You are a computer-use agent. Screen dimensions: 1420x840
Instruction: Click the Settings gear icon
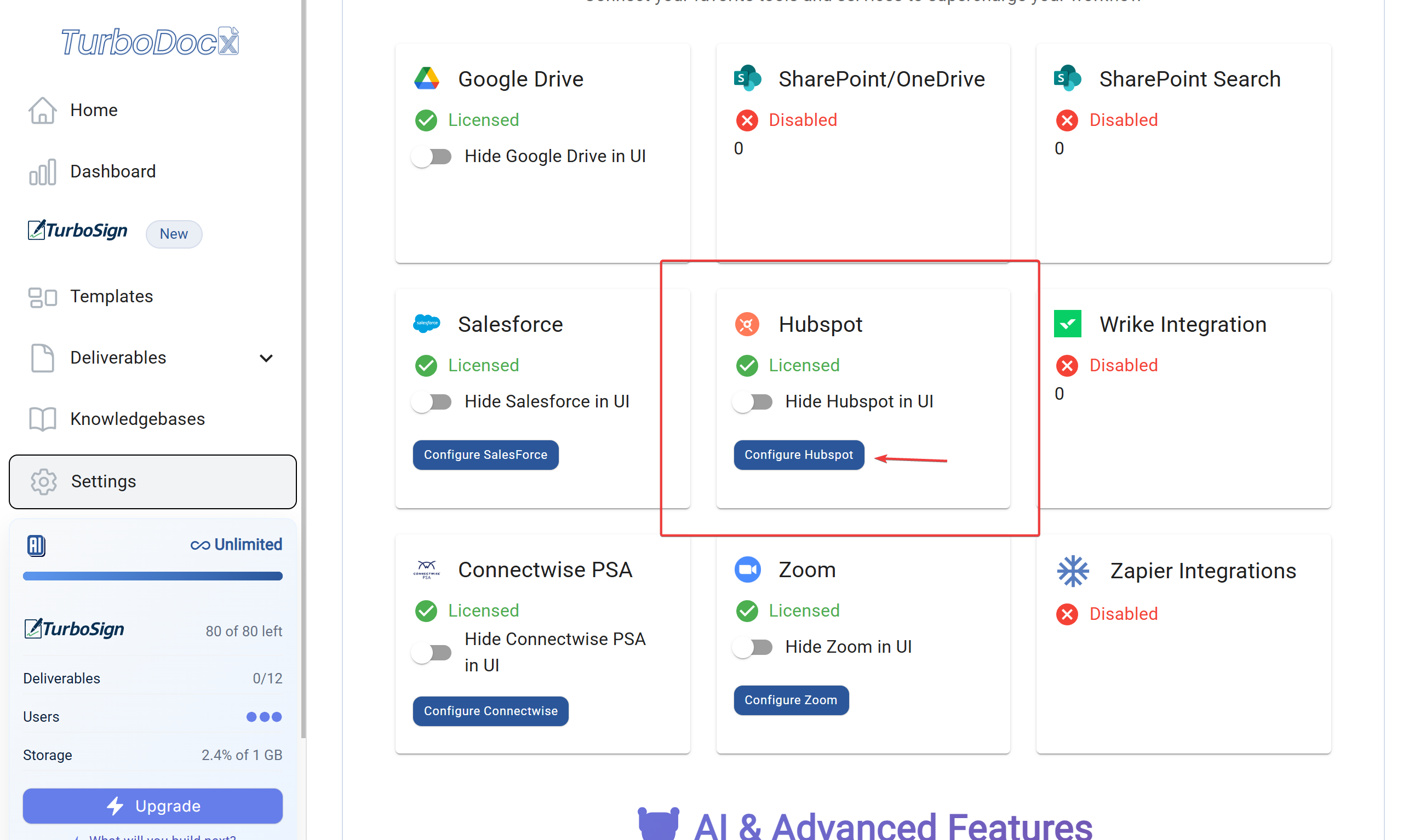tap(44, 482)
